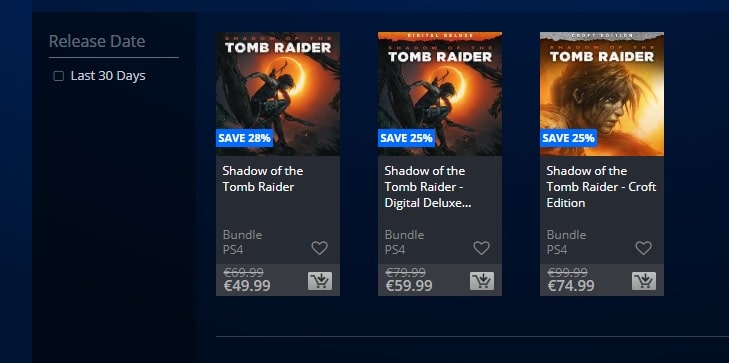Enable the Last 30 Days checkbox

(x=59, y=76)
